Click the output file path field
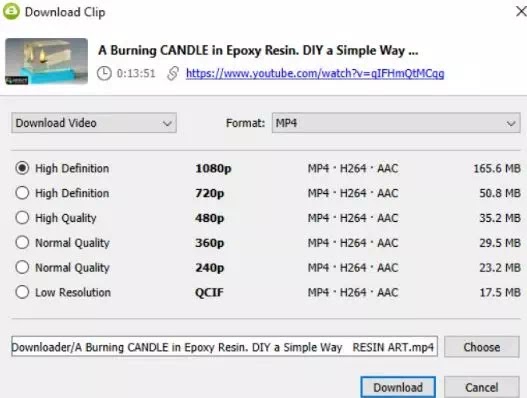 (x=225, y=347)
